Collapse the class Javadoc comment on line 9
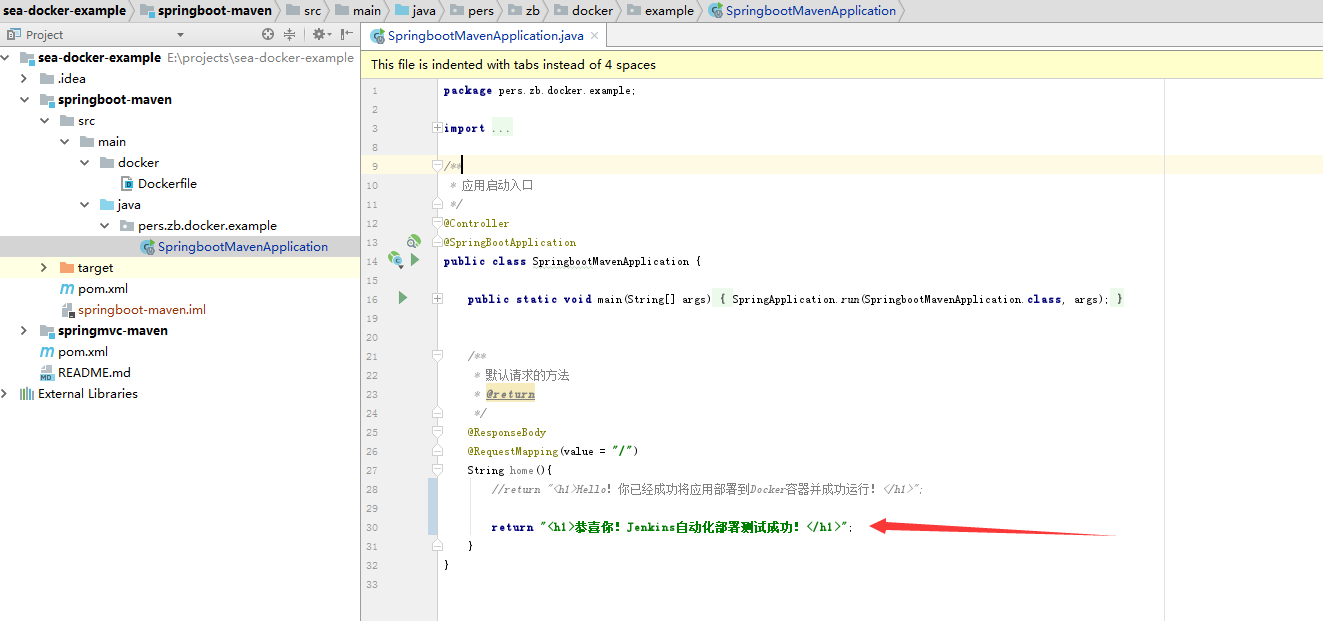Image resolution: width=1323 pixels, height=621 pixels. [x=437, y=166]
